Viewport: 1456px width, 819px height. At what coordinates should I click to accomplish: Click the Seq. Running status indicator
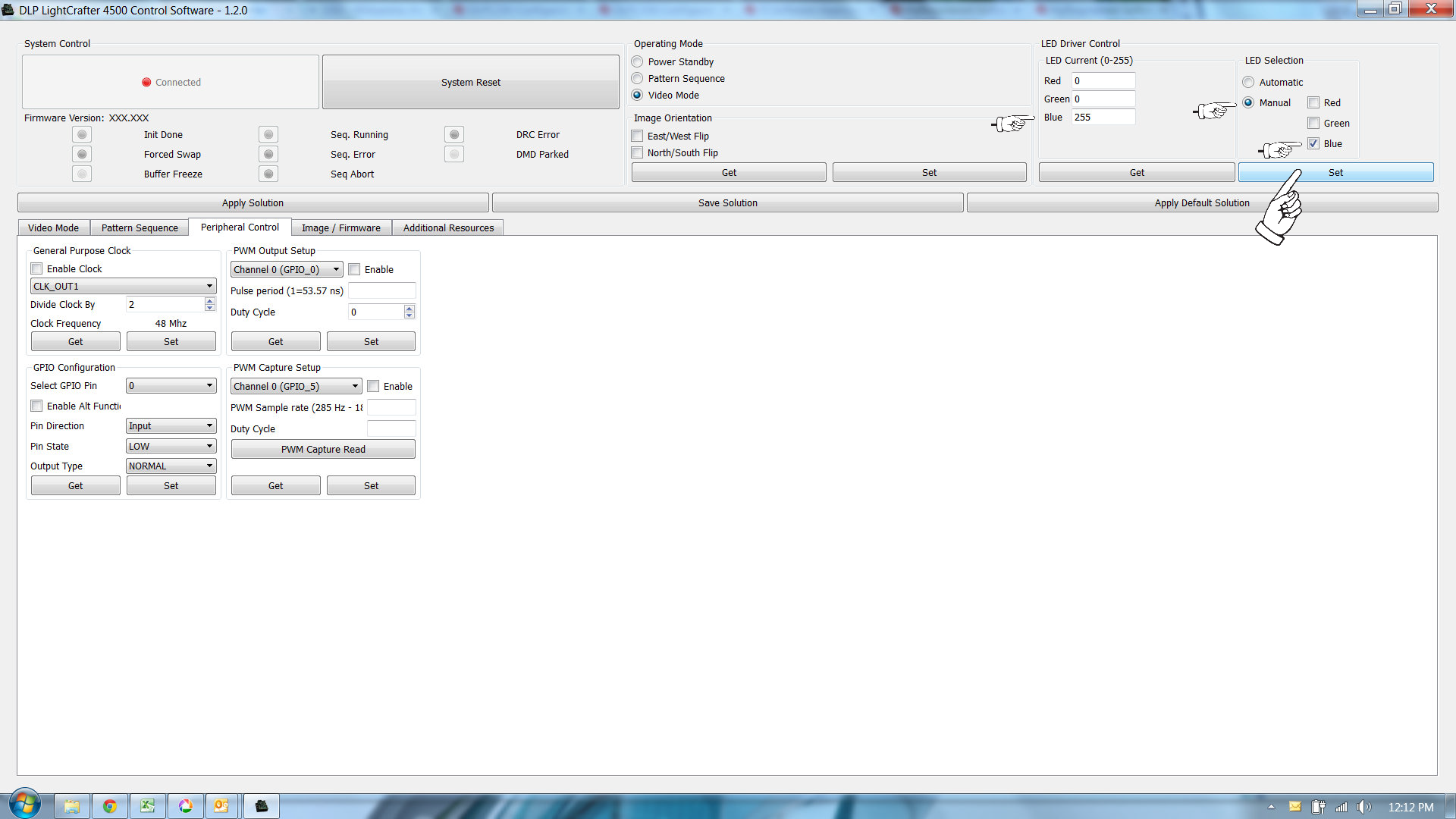268,134
